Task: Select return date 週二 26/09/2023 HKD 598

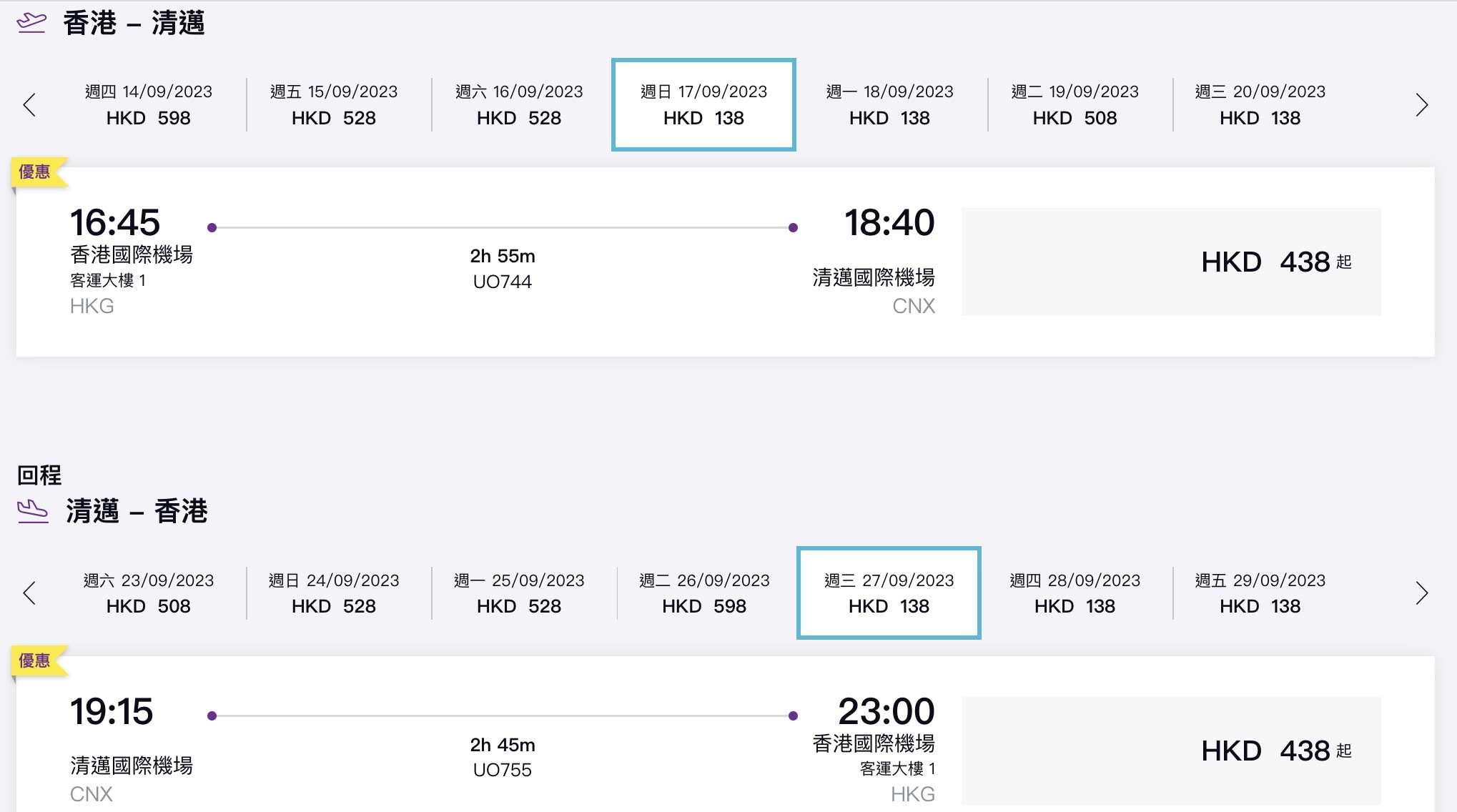Action: coord(704,593)
